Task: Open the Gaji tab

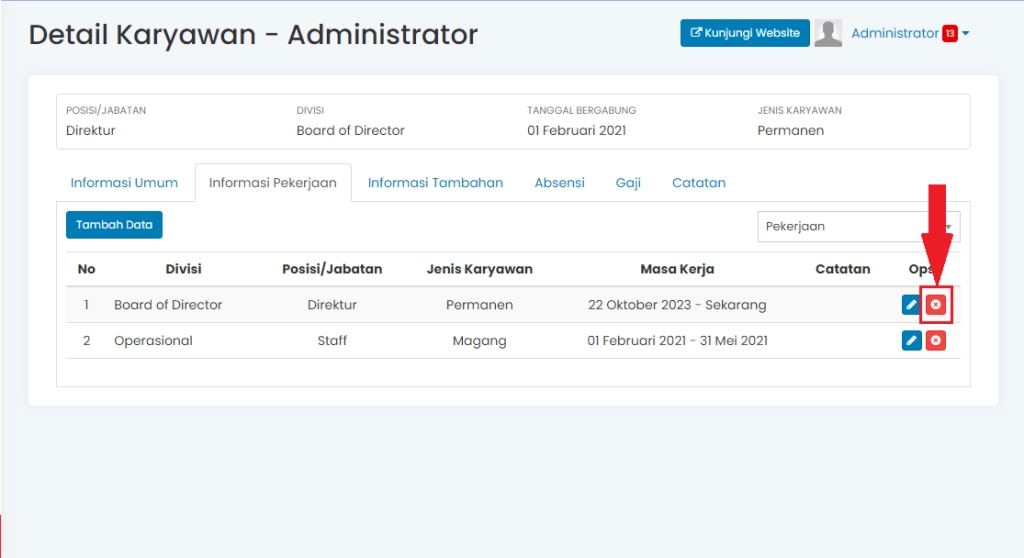Action: [x=628, y=183]
